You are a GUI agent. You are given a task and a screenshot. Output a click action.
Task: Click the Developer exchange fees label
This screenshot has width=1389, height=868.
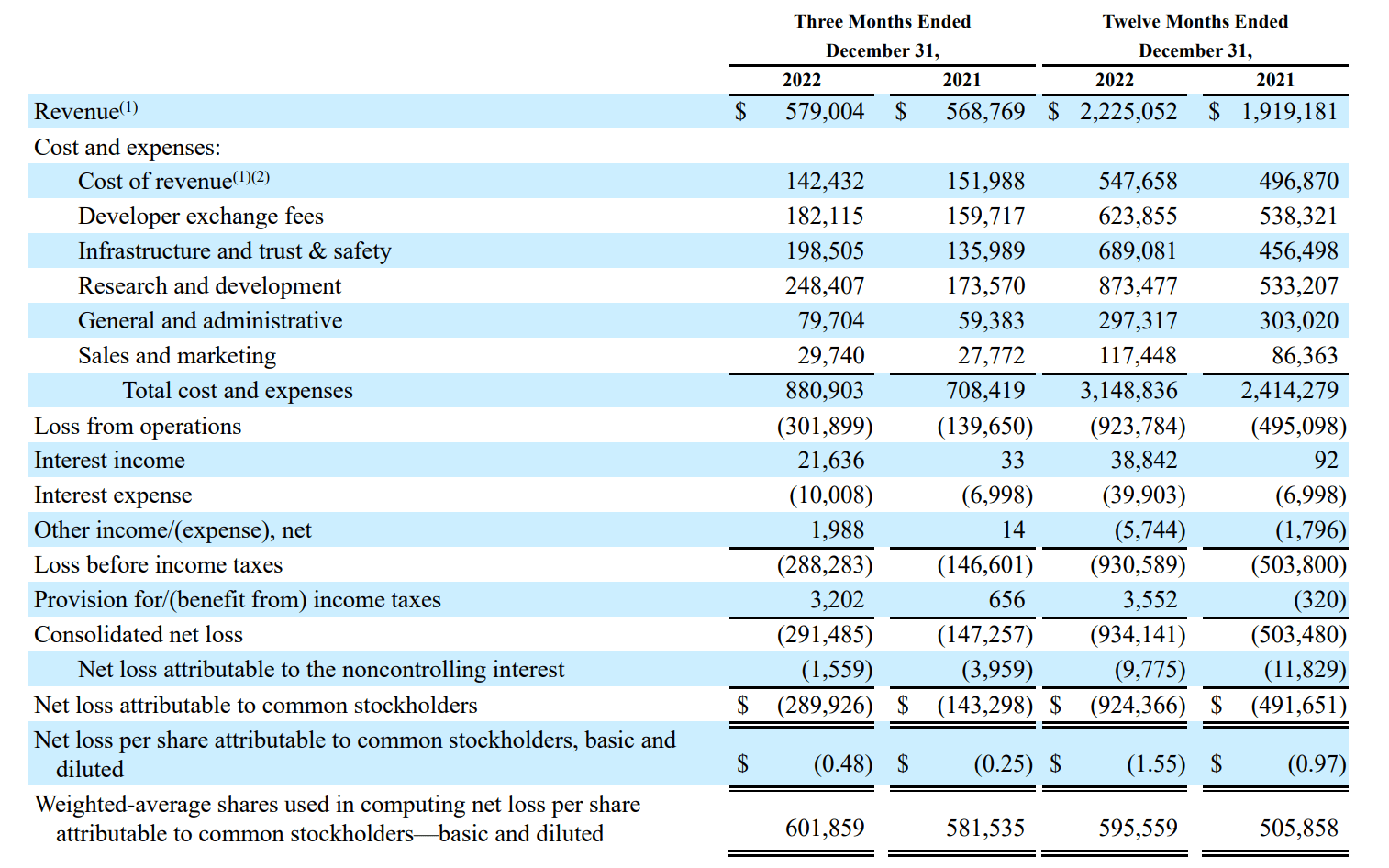click(x=201, y=217)
